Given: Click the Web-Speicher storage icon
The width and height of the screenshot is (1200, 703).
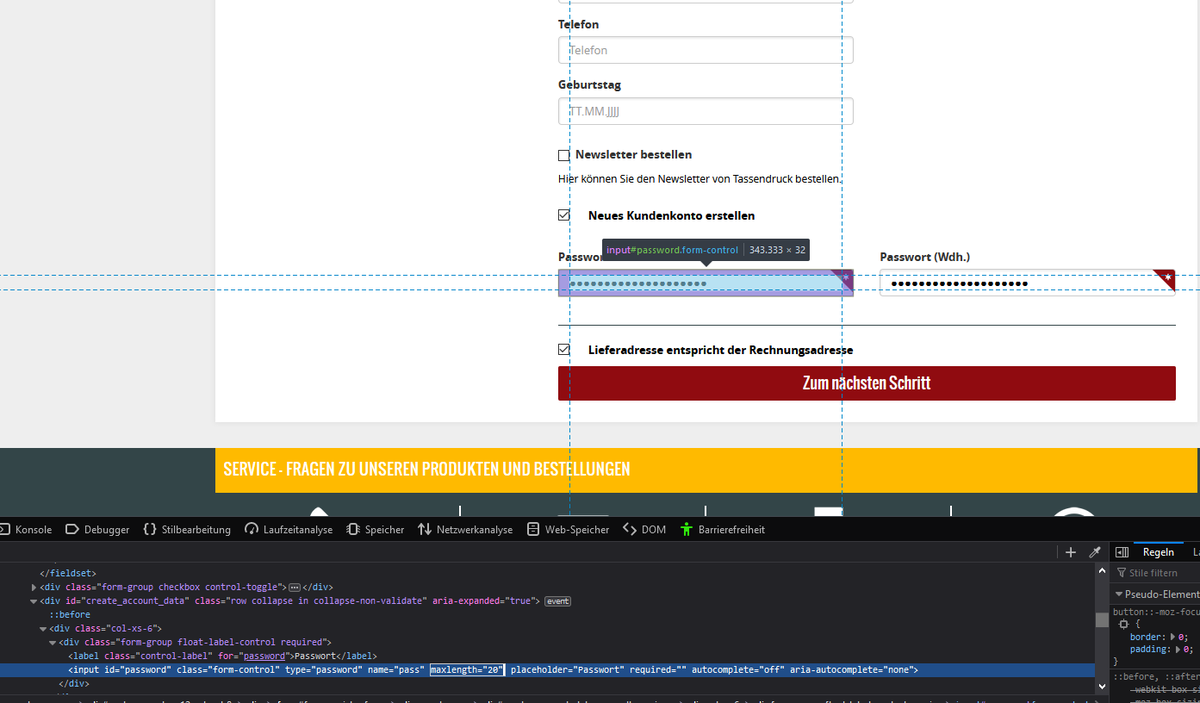Looking at the screenshot, I should coord(533,530).
